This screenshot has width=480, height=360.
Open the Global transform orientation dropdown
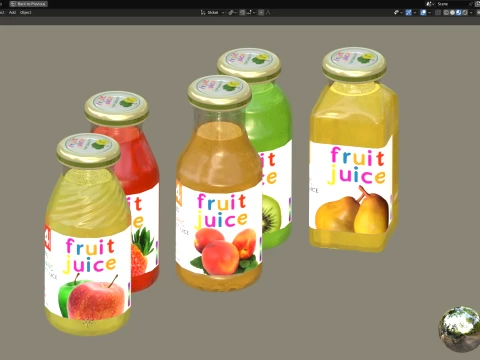coord(212,13)
